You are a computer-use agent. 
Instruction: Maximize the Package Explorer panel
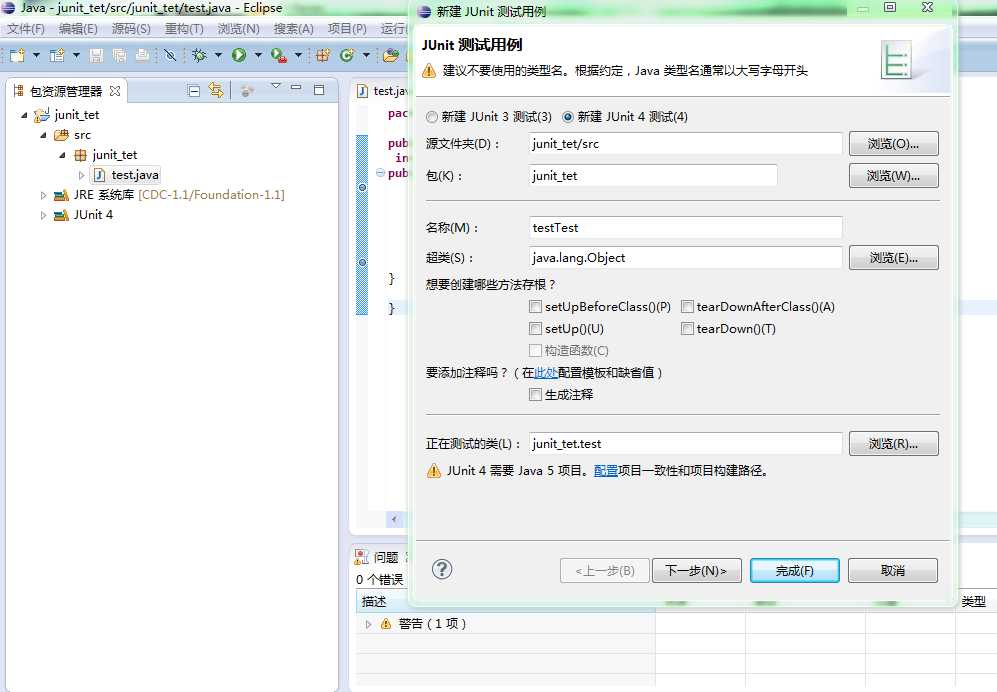click(x=319, y=90)
